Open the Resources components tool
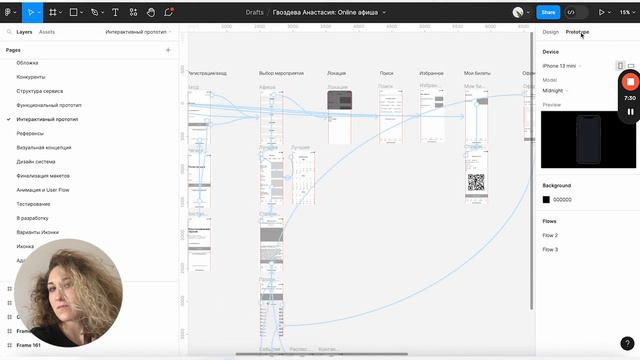The image size is (640, 360). pos(133,12)
